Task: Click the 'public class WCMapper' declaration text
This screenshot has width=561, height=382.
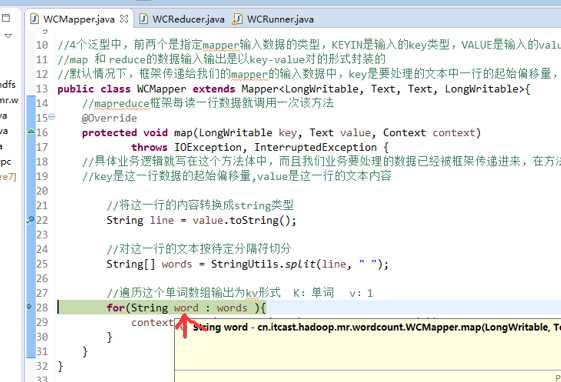Action: pos(122,89)
